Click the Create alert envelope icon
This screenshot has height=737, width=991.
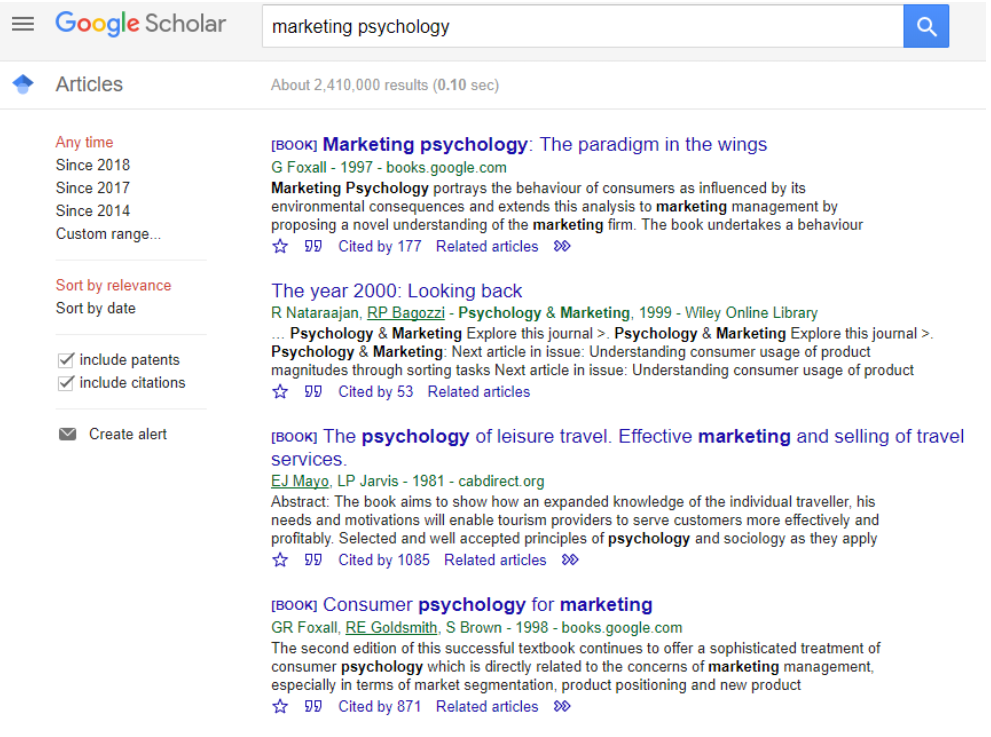tap(68, 434)
